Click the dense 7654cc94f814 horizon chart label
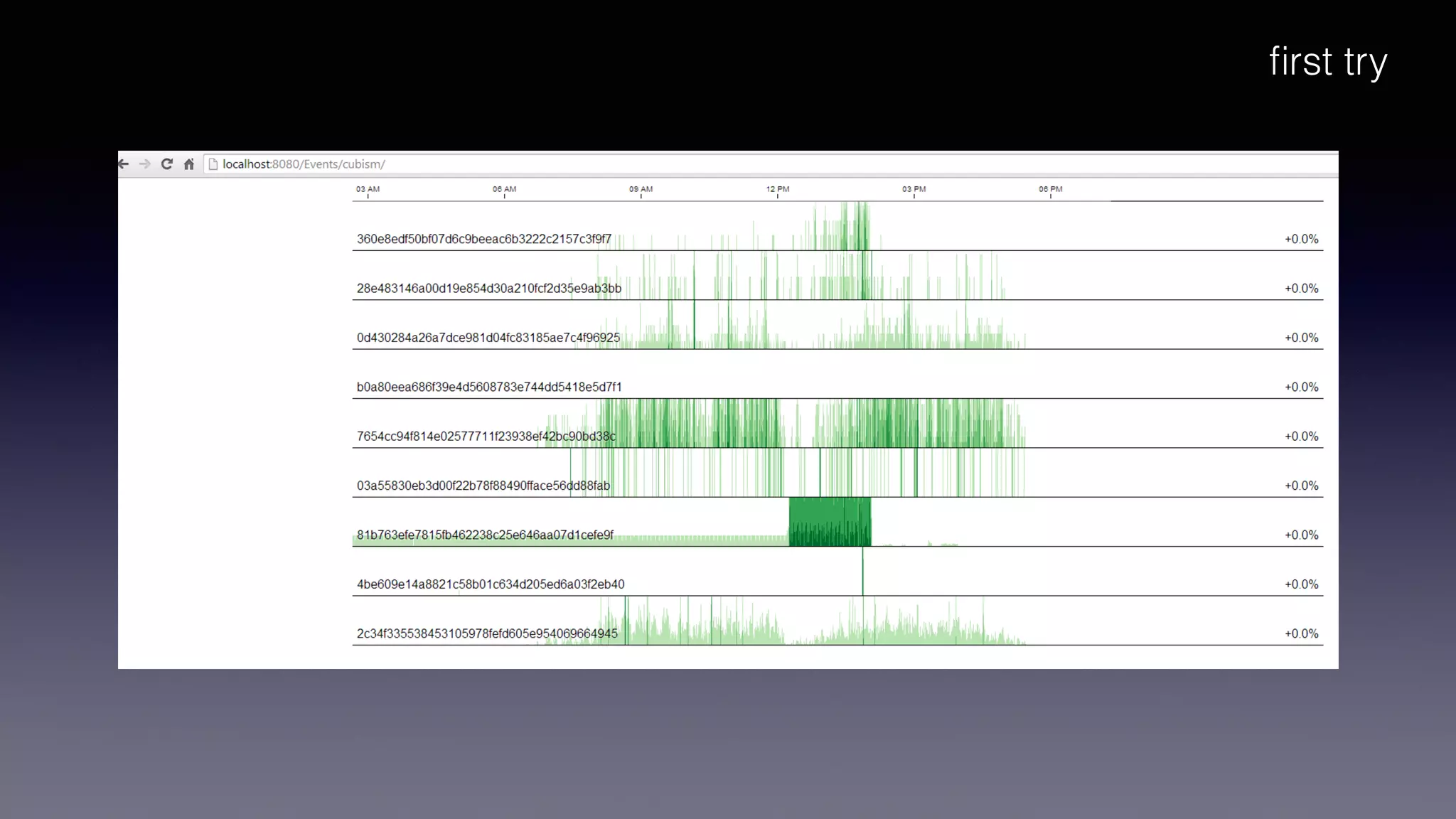The width and height of the screenshot is (1456, 819). [x=486, y=437]
